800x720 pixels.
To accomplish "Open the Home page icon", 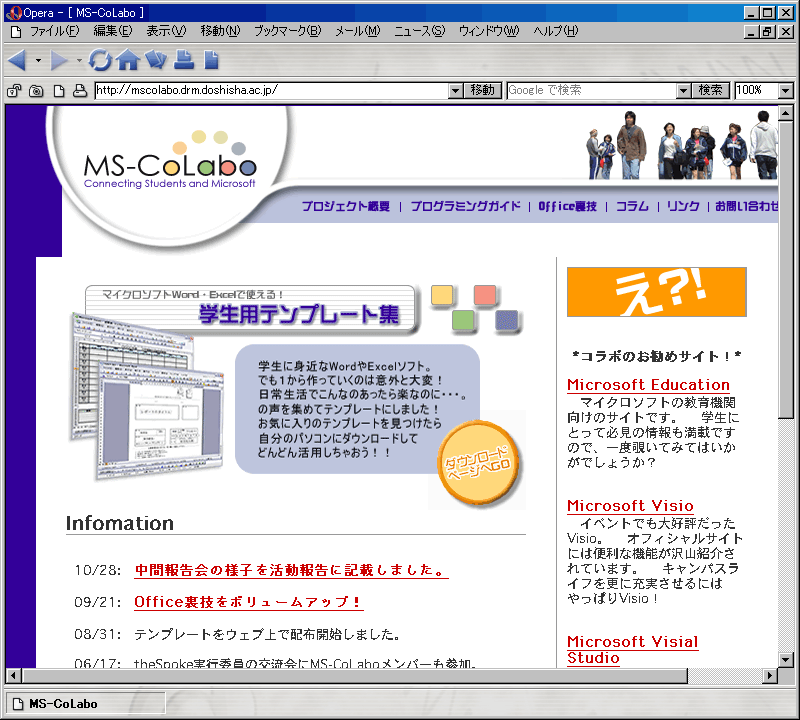I will point(128,60).
